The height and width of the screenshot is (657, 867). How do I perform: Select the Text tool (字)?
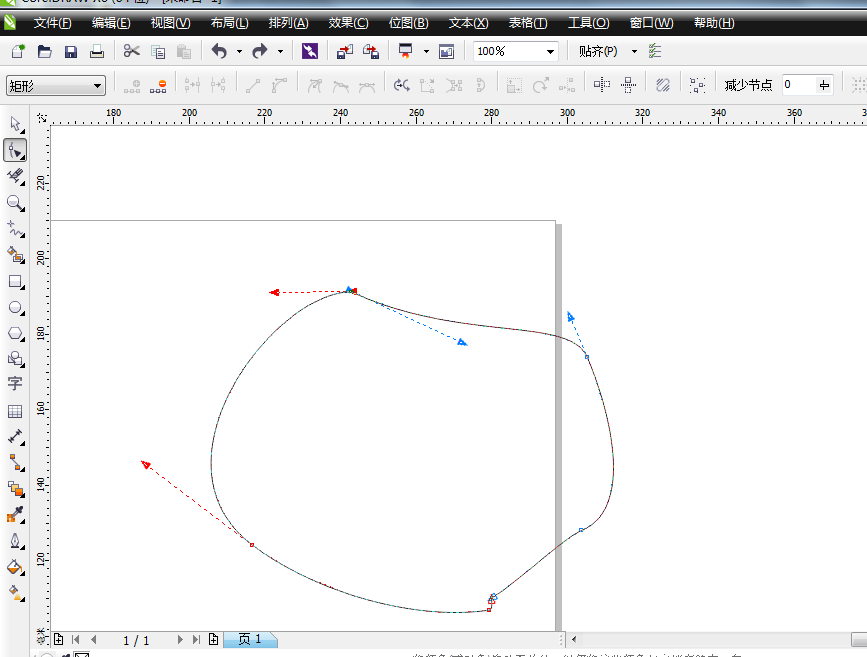(x=15, y=384)
